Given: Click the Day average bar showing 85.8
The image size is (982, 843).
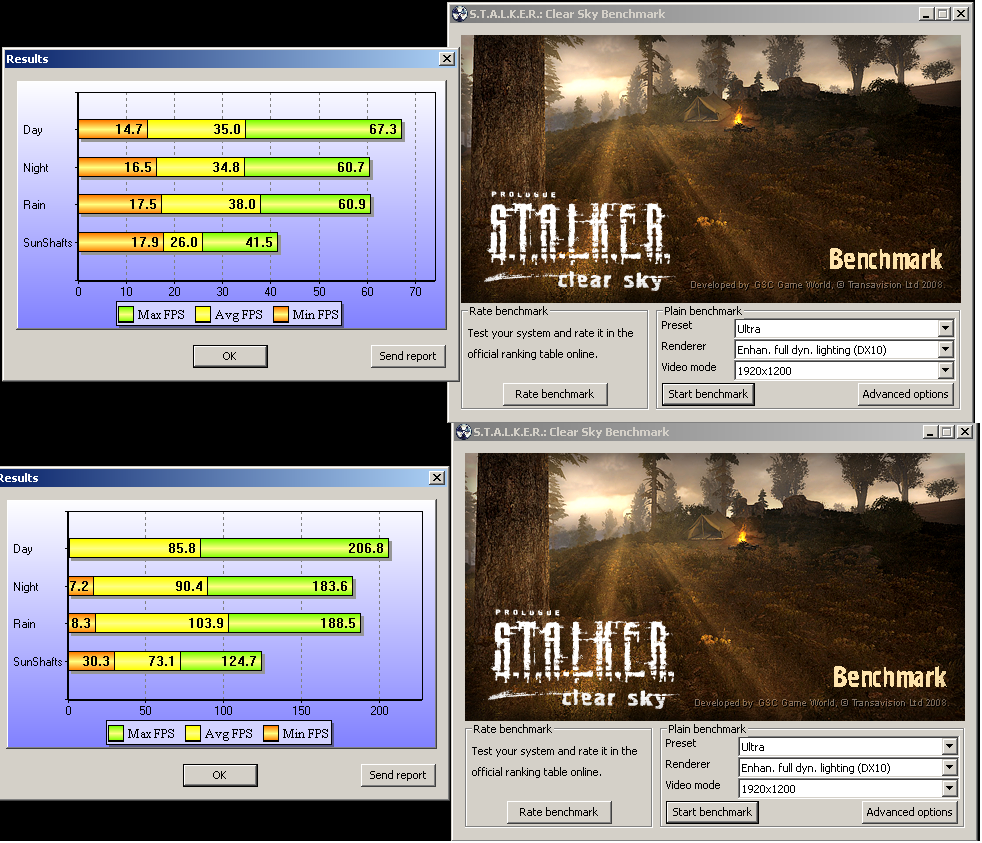Looking at the screenshot, I should [135, 548].
